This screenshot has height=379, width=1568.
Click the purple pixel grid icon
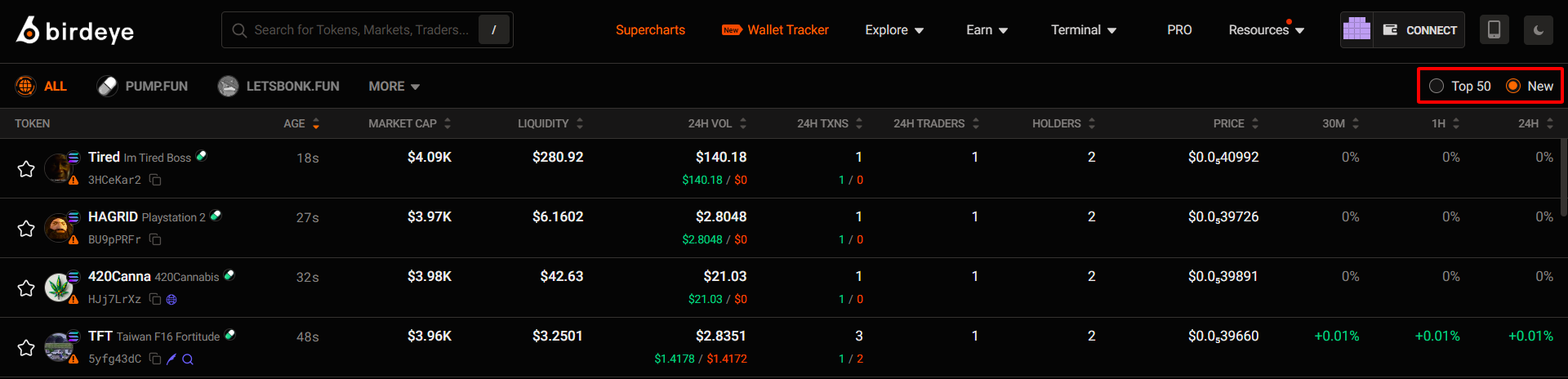click(x=1356, y=30)
